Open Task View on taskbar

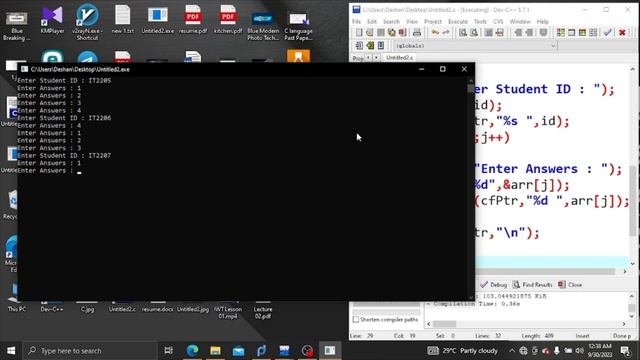(168, 351)
